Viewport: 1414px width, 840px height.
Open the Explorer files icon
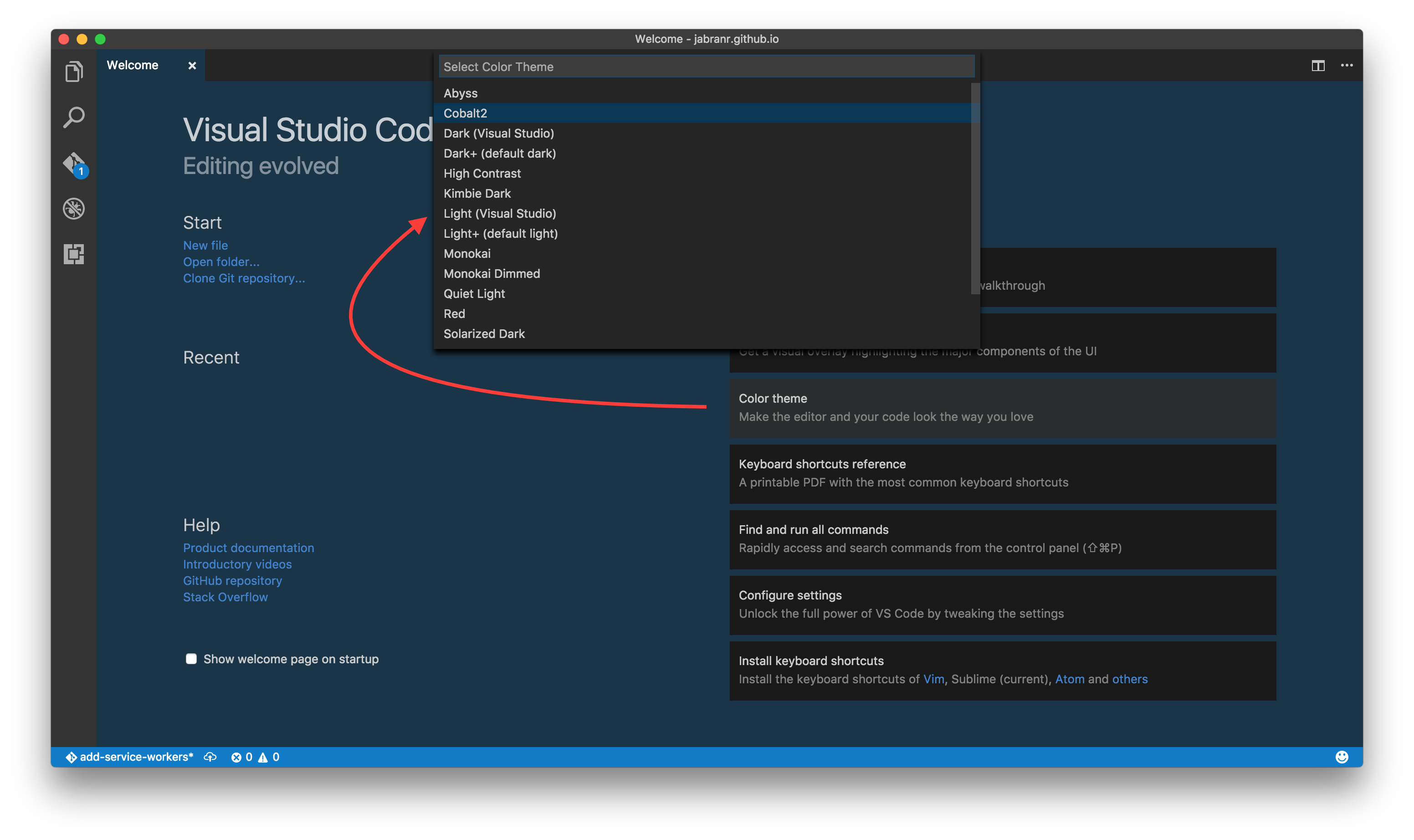(74, 72)
